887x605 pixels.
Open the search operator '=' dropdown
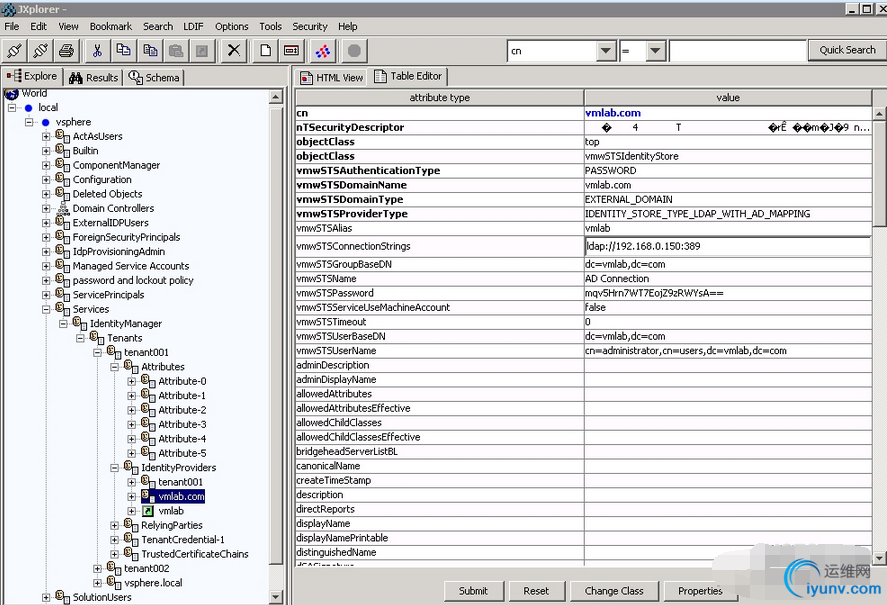tap(655, 50)
